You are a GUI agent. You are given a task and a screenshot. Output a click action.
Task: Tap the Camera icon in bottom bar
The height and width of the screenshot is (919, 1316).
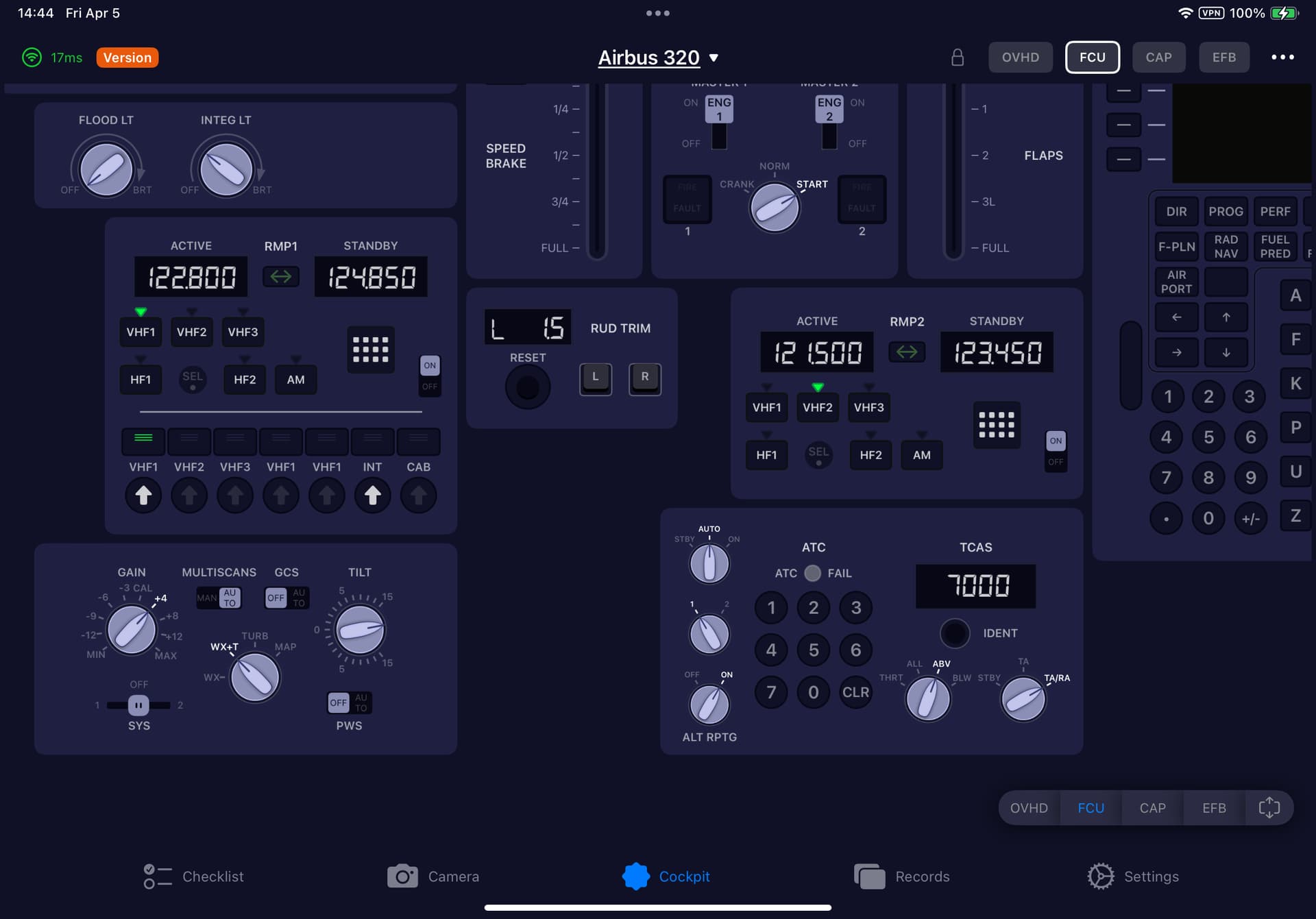[x=402, y=876]
